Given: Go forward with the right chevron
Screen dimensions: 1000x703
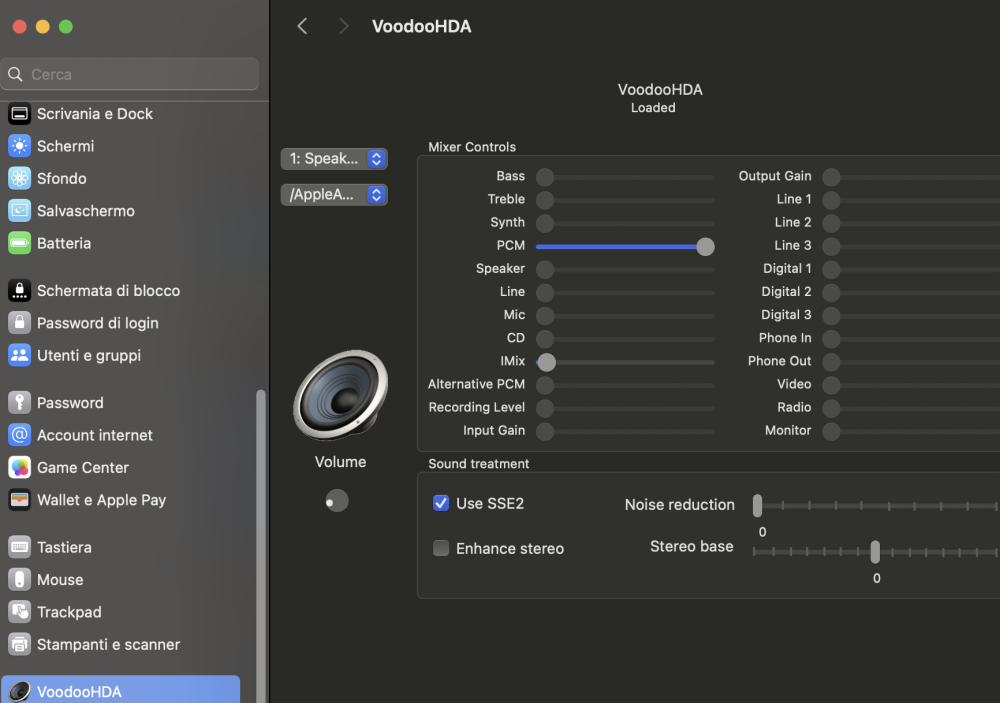Looking at the screenshot, I should pyautogui.click(x=344, y=26).
